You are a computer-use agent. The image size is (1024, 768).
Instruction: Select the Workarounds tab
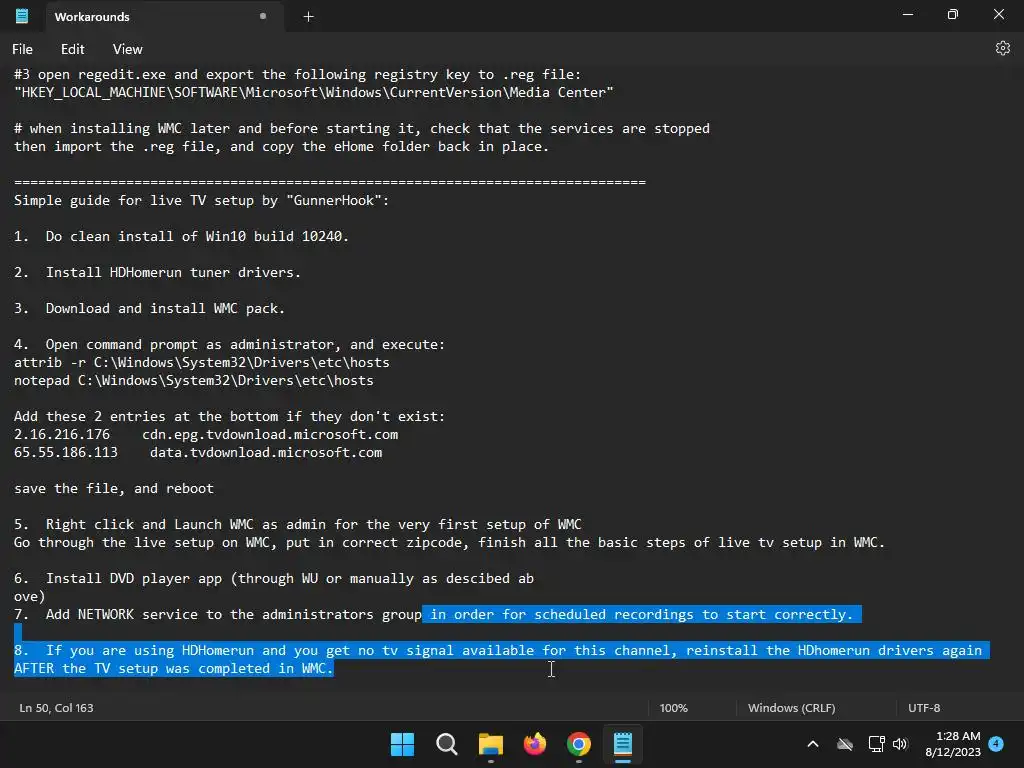tap(165, 16)
